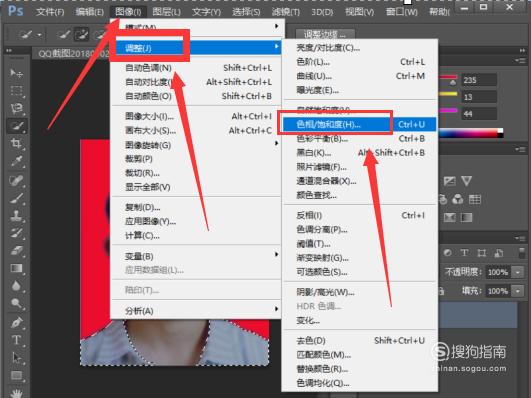Viewport: 531px width, 398px height.
Task: Click the color spectrum ramp bar
Action: (471, 133)
